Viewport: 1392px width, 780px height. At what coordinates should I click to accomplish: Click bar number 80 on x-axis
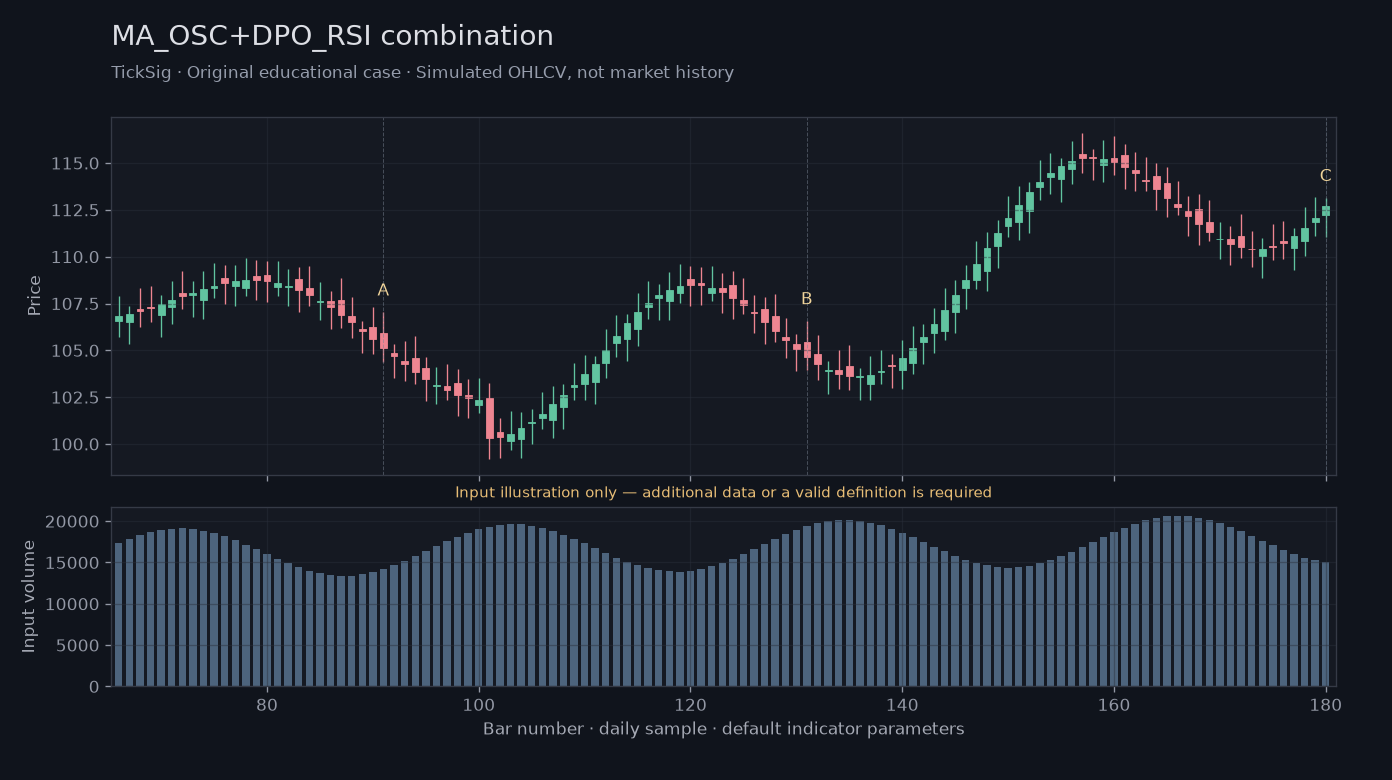[x=267, y=703]
